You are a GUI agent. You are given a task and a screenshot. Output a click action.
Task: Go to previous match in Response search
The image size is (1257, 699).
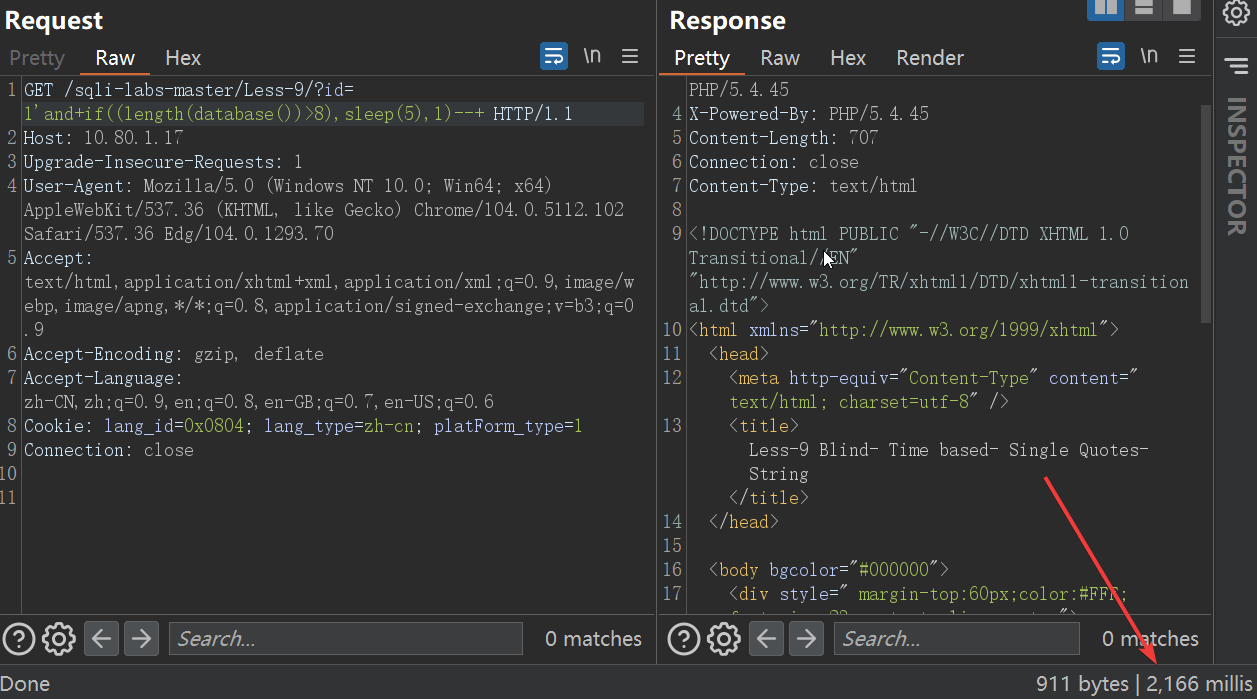[x=767, y=638]
